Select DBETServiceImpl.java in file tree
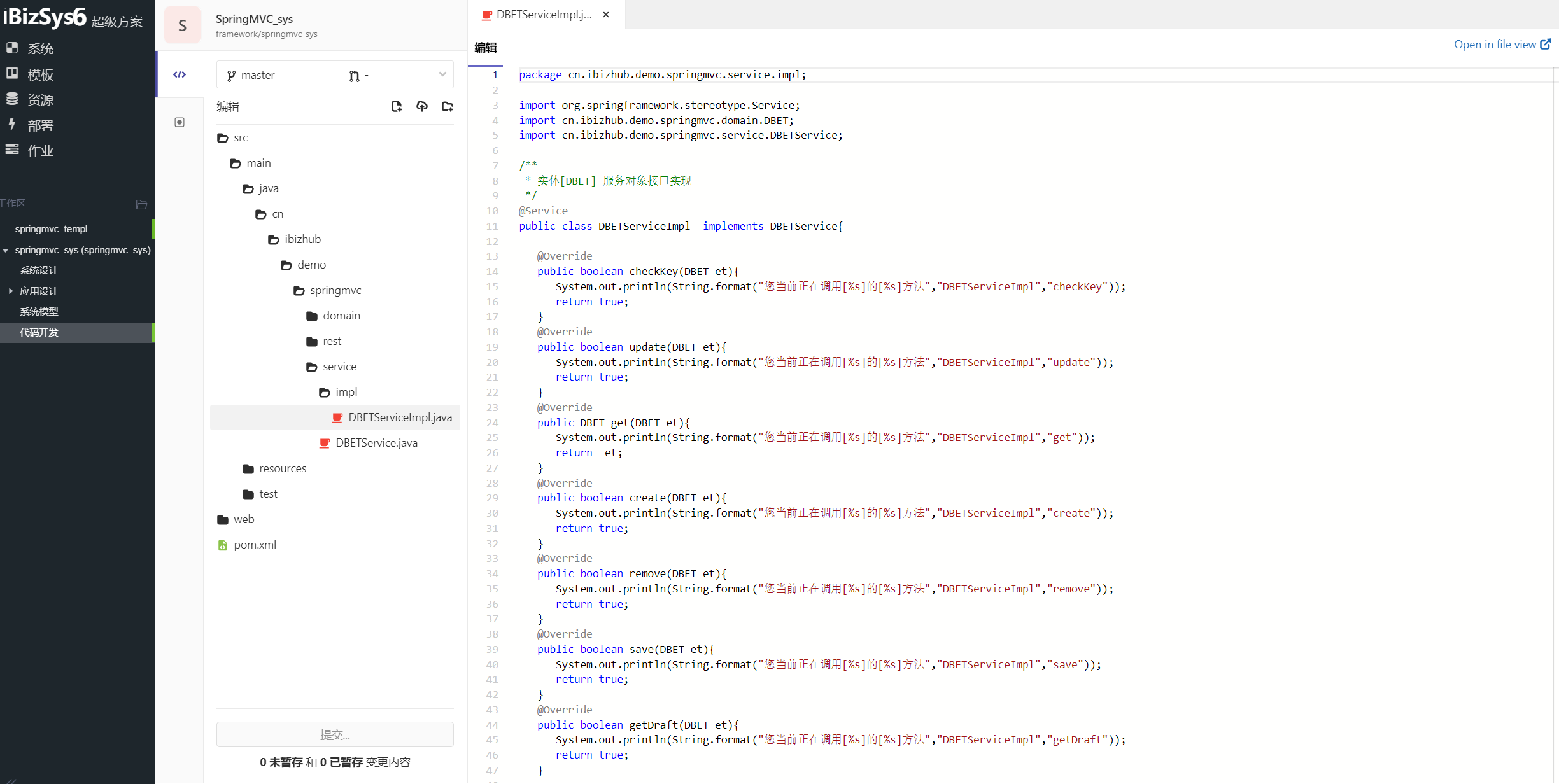Image resolution: width=1559 pixels, height=784 pixels. [x=335, y=417]
